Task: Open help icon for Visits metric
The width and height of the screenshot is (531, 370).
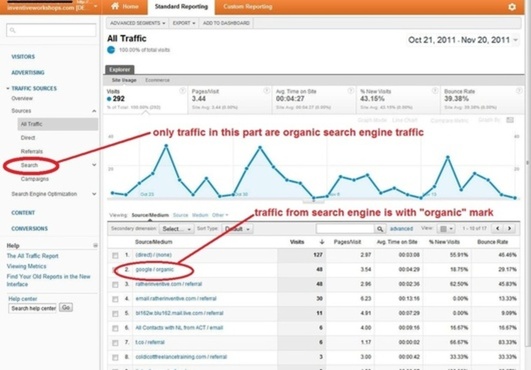Action: point(182,91)
